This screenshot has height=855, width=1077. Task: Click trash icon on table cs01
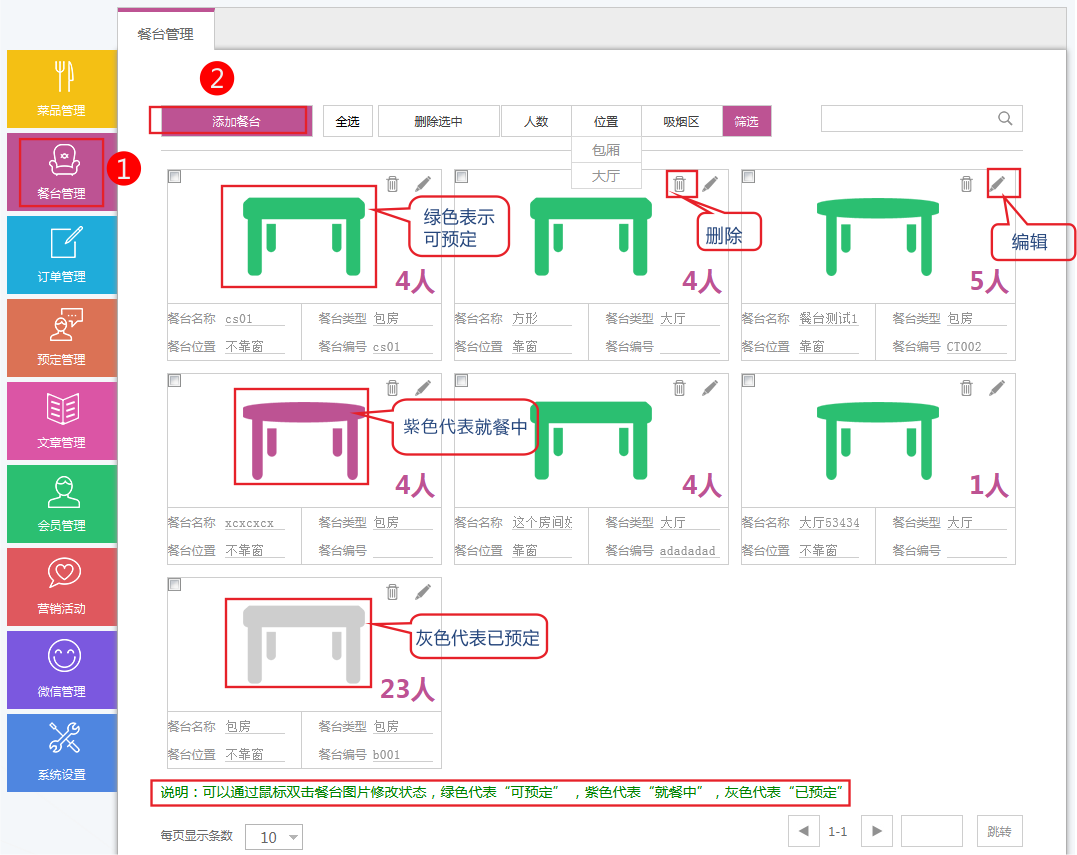[392, 184]
